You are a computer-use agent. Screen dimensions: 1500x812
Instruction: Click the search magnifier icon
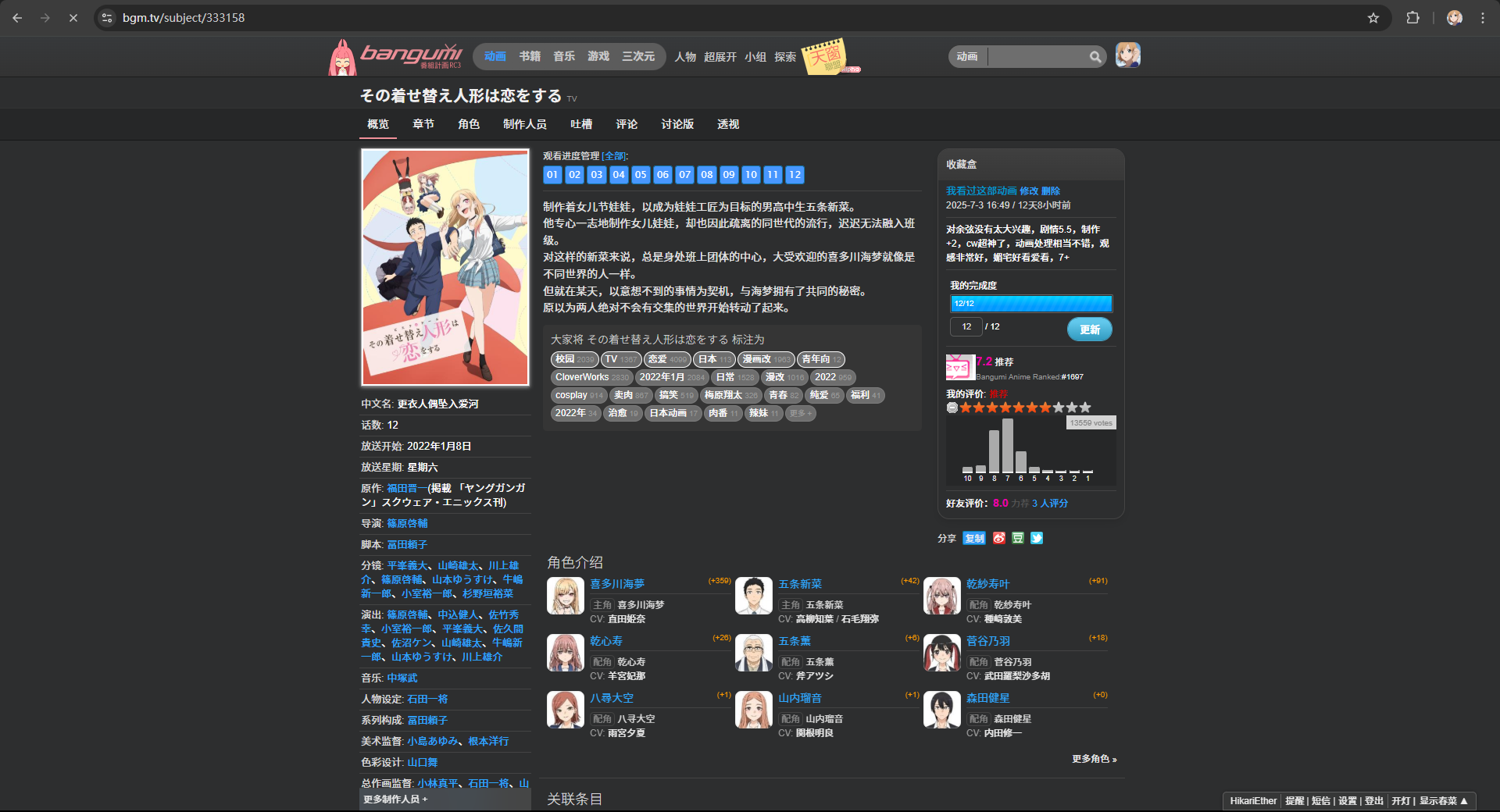point(1095,56)
